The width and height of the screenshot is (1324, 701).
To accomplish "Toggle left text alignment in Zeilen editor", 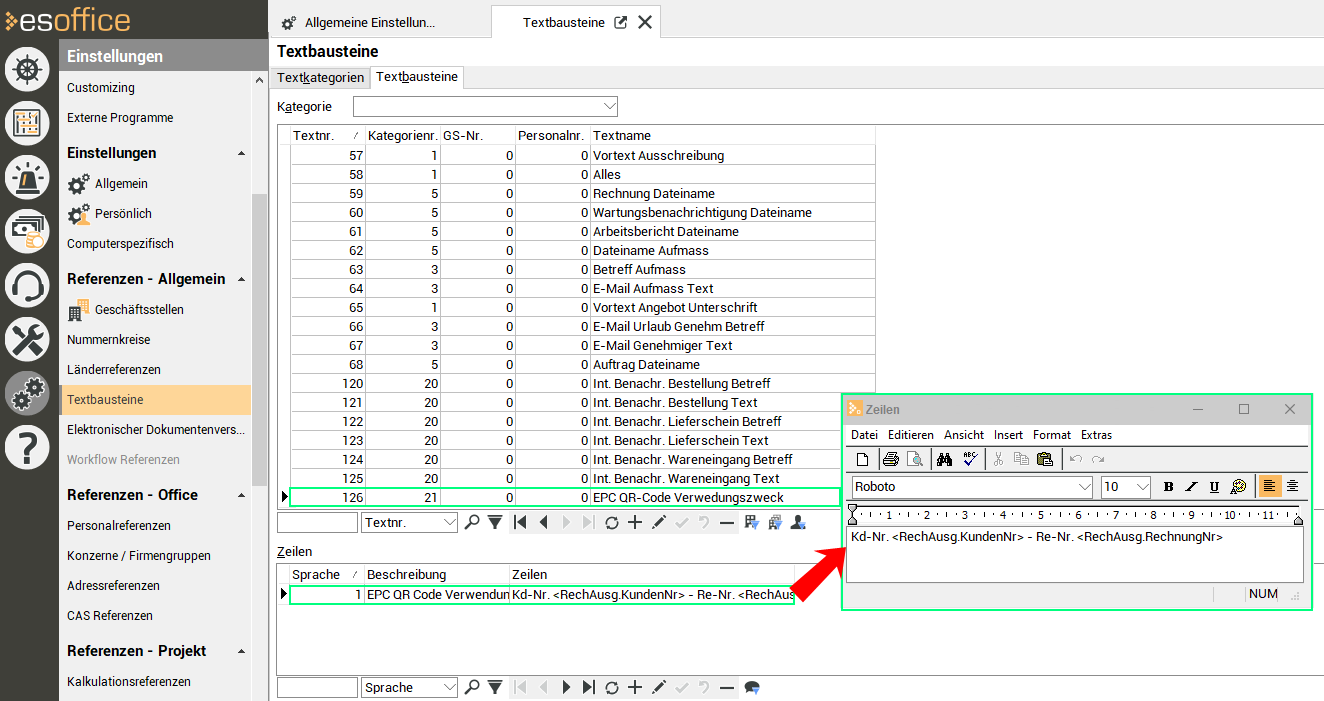I will (1270, 487).
